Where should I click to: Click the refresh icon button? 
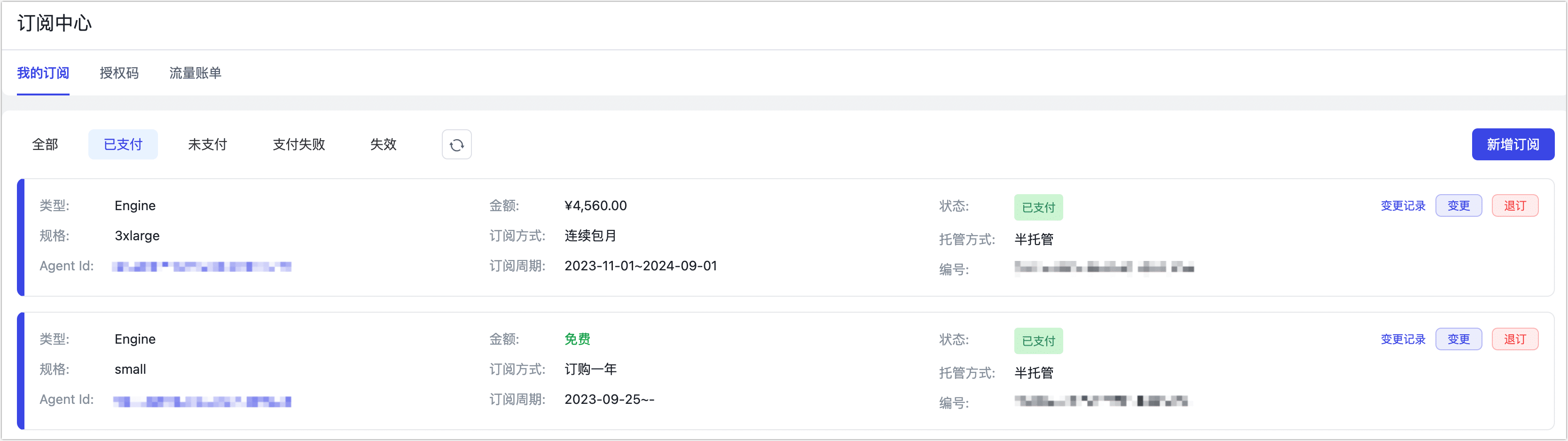pos(456,145)
